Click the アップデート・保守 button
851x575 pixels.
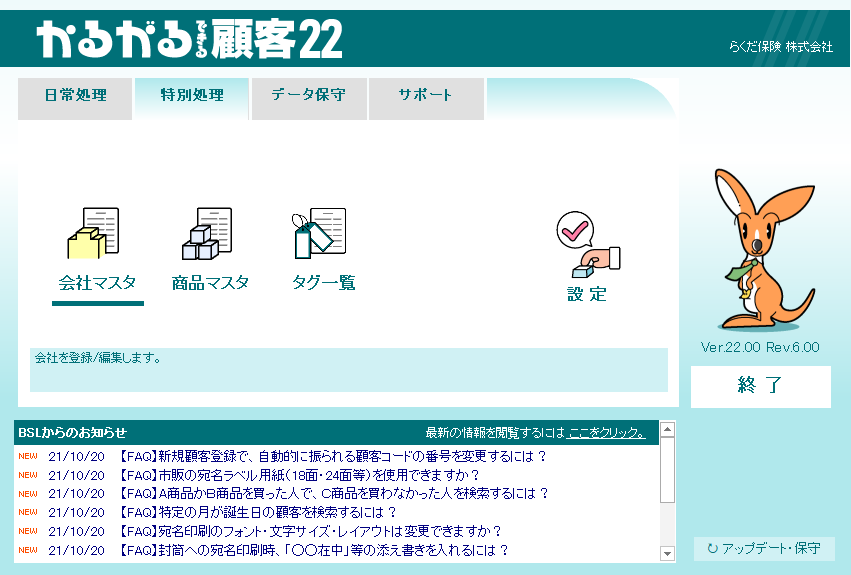[764, 548]
